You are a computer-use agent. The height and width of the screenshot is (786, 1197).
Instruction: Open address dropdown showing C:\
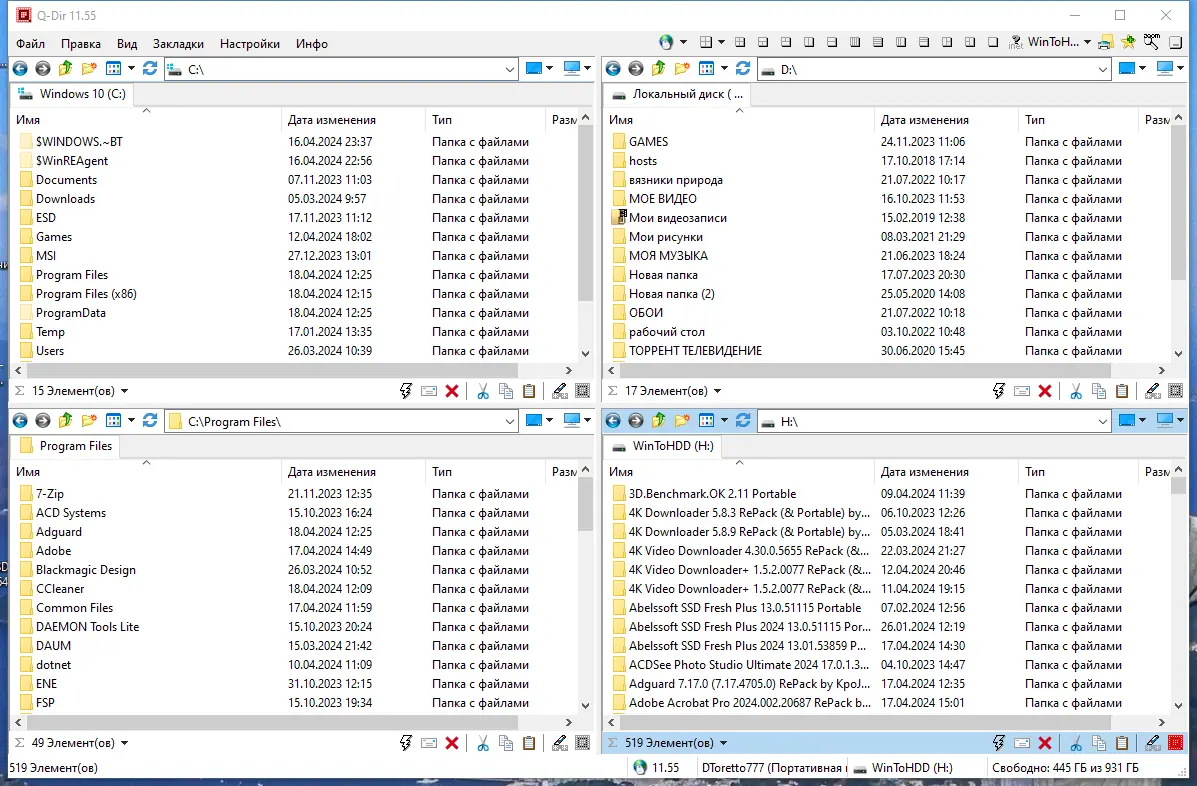[510, 69]
